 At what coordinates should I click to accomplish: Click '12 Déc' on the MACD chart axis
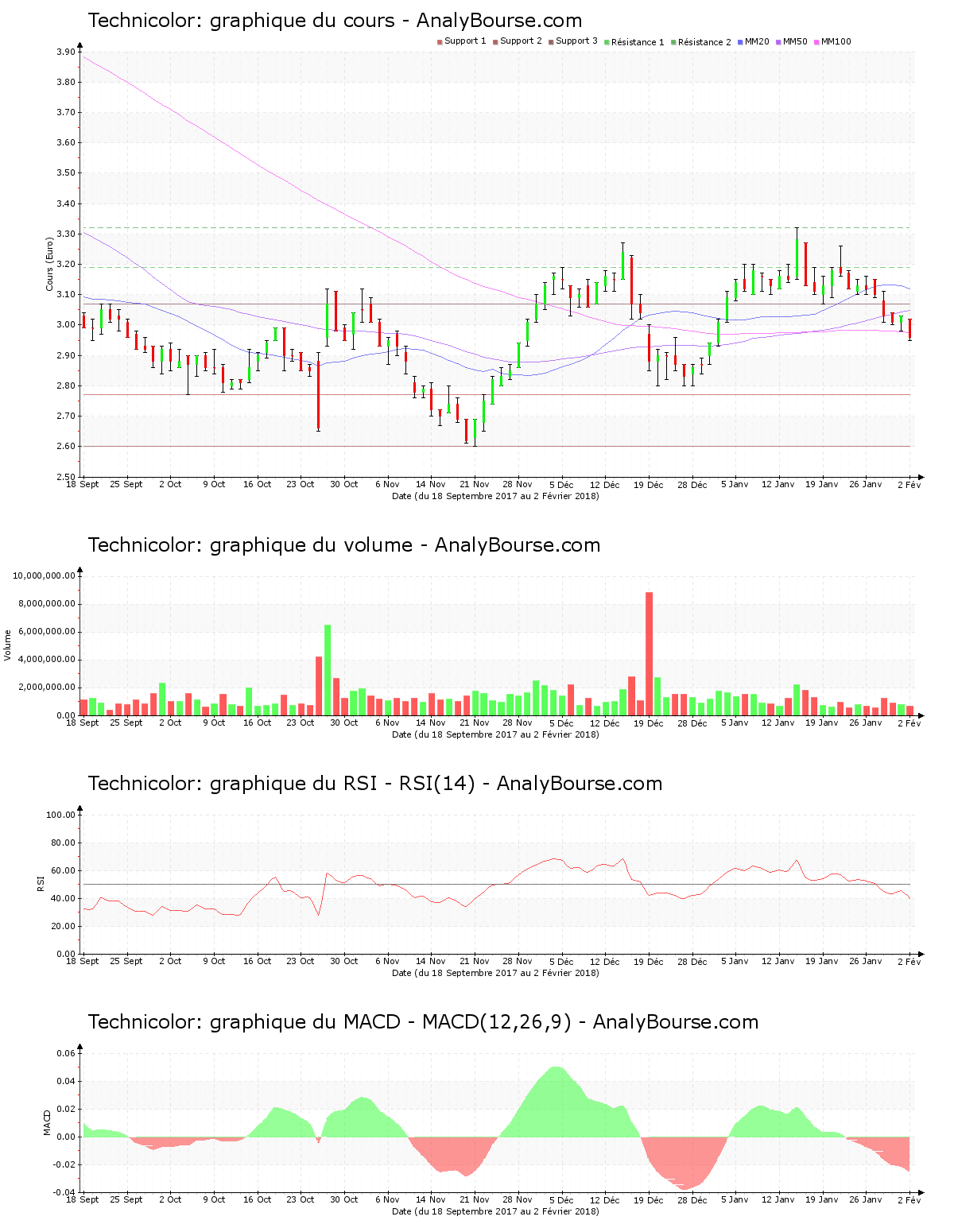point(605,1199)
